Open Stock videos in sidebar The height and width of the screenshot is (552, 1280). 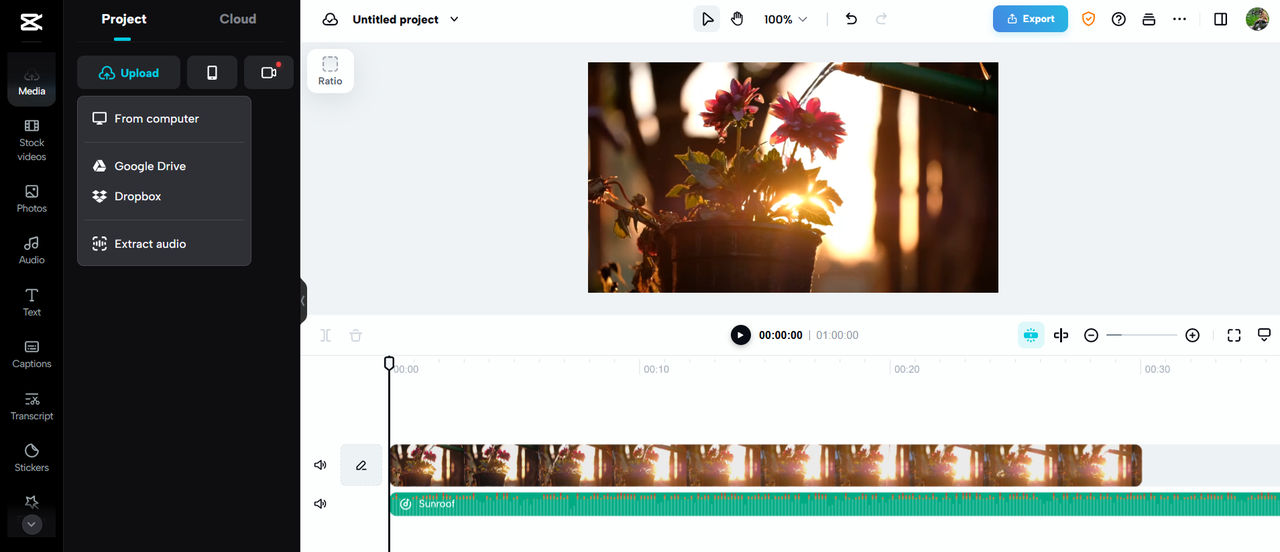[x=31, y=140]
